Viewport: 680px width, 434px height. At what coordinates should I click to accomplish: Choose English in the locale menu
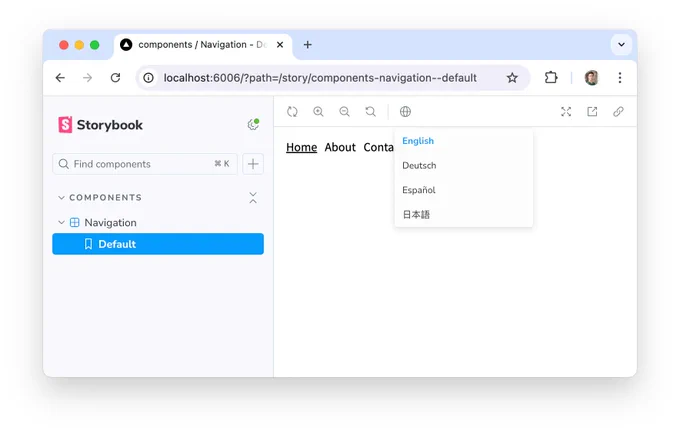(x=464, y=141)
